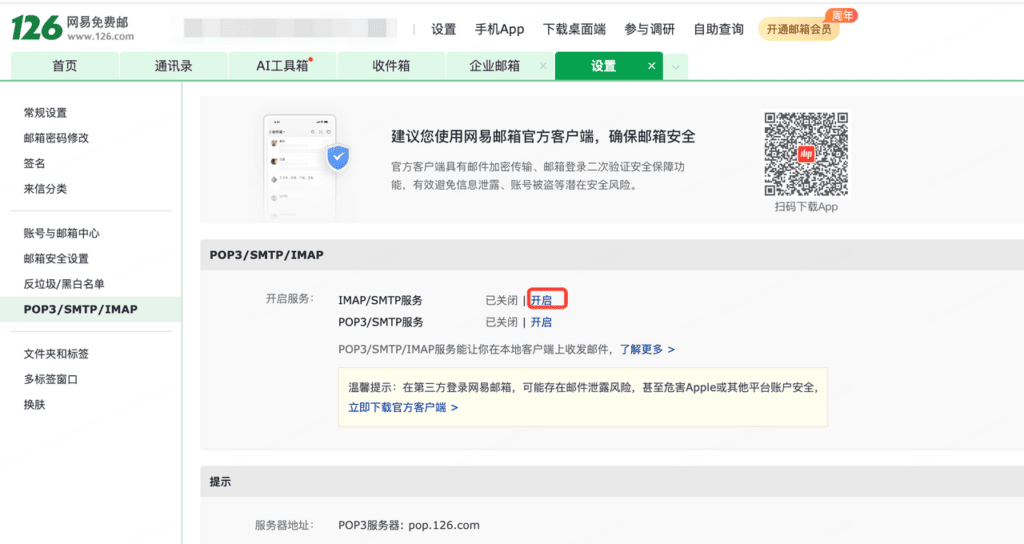The width and height of the screenshot is (1024, 544).
Task: Open 参与调研 in the header
Action: tap(649, 29)
